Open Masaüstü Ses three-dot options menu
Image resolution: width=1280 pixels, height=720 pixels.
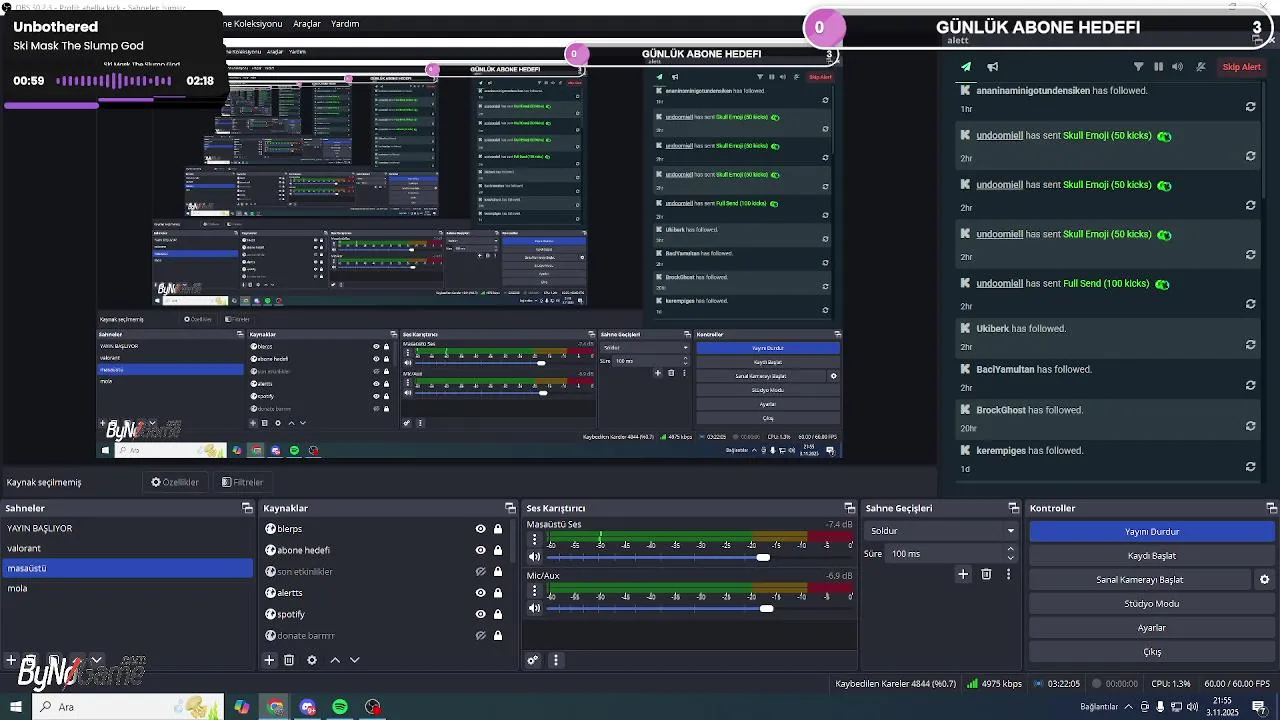coord(535,540)
